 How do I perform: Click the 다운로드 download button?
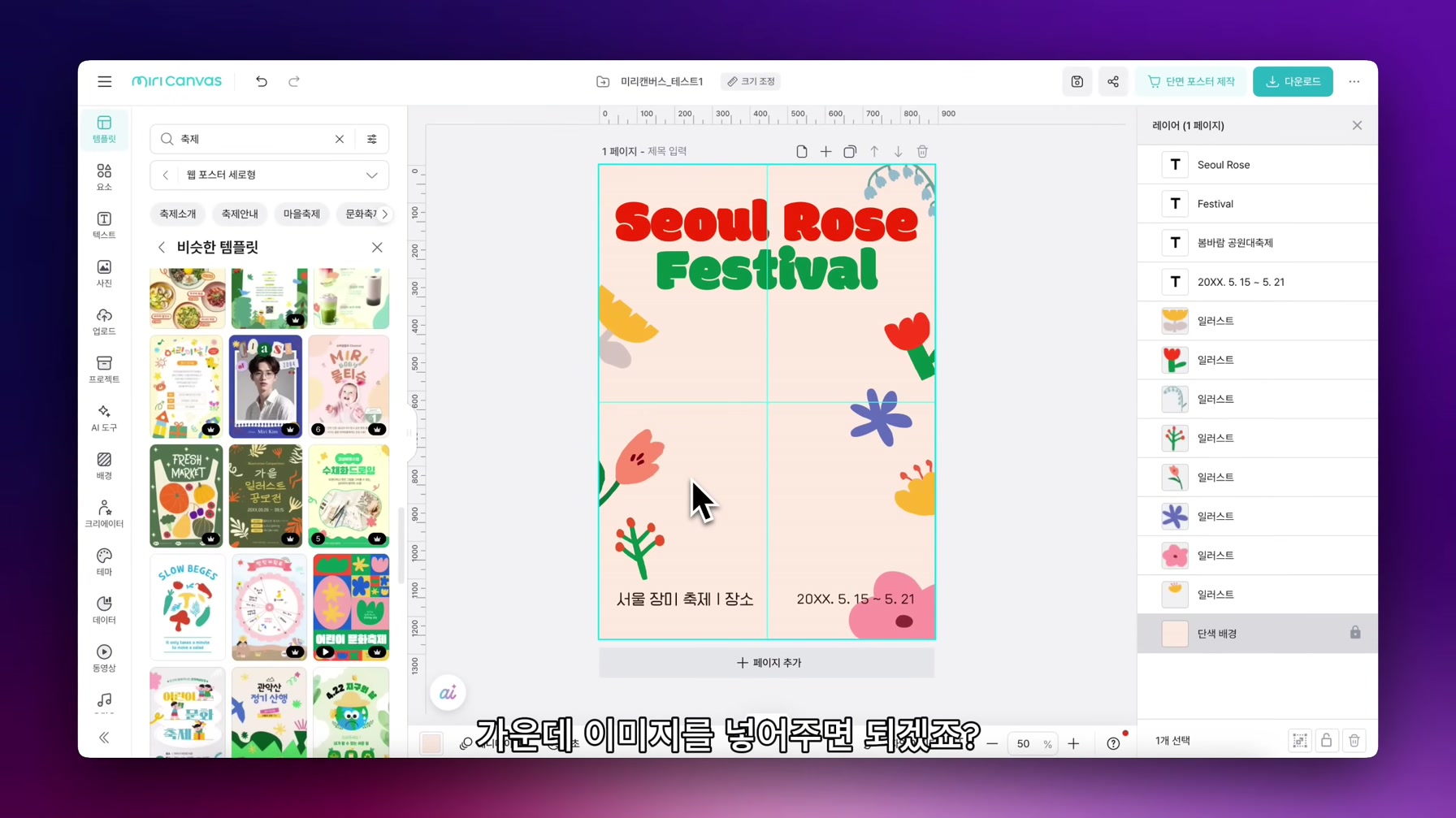[x=1293, y=81]
